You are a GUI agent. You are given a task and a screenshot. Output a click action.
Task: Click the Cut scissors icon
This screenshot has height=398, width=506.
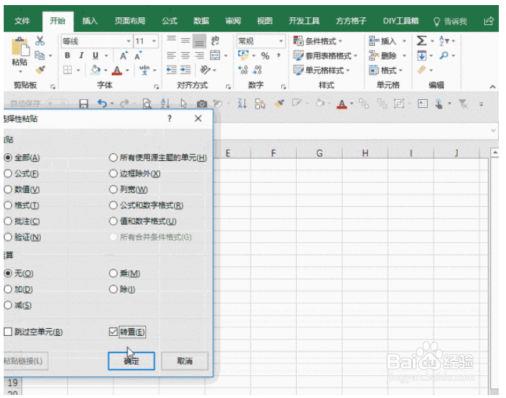click(x=40, y=41)
